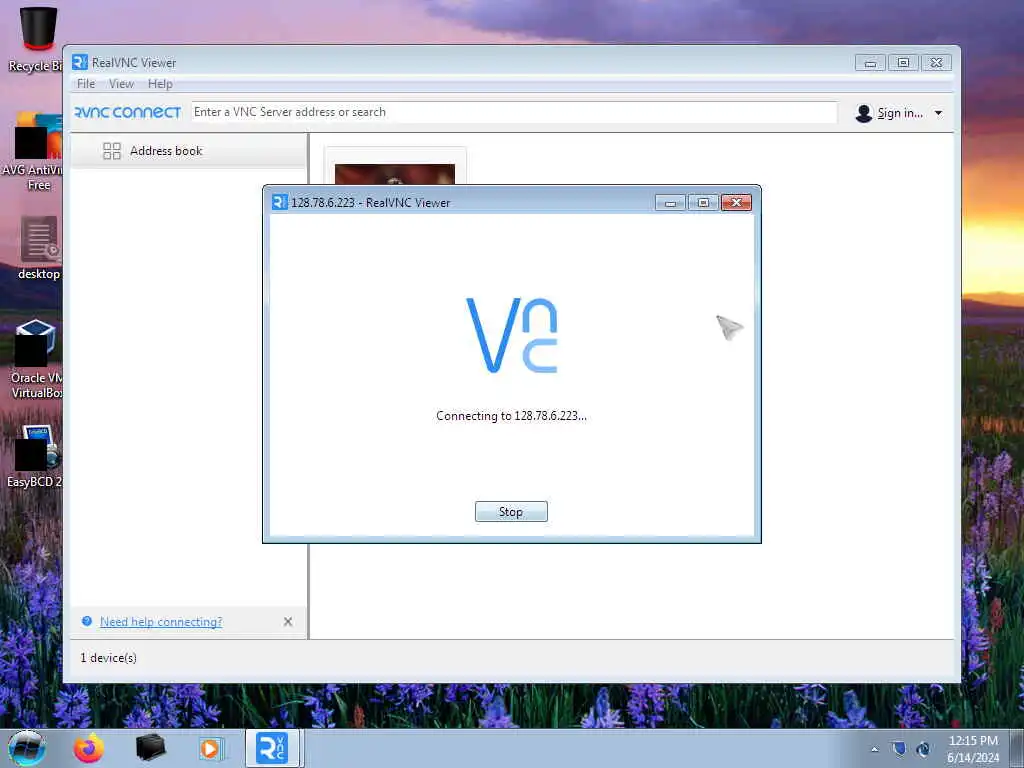The image size is (1024, 768).
Task: Maximize the 128.78.6.223 connection window
Action: coord(703,202)
